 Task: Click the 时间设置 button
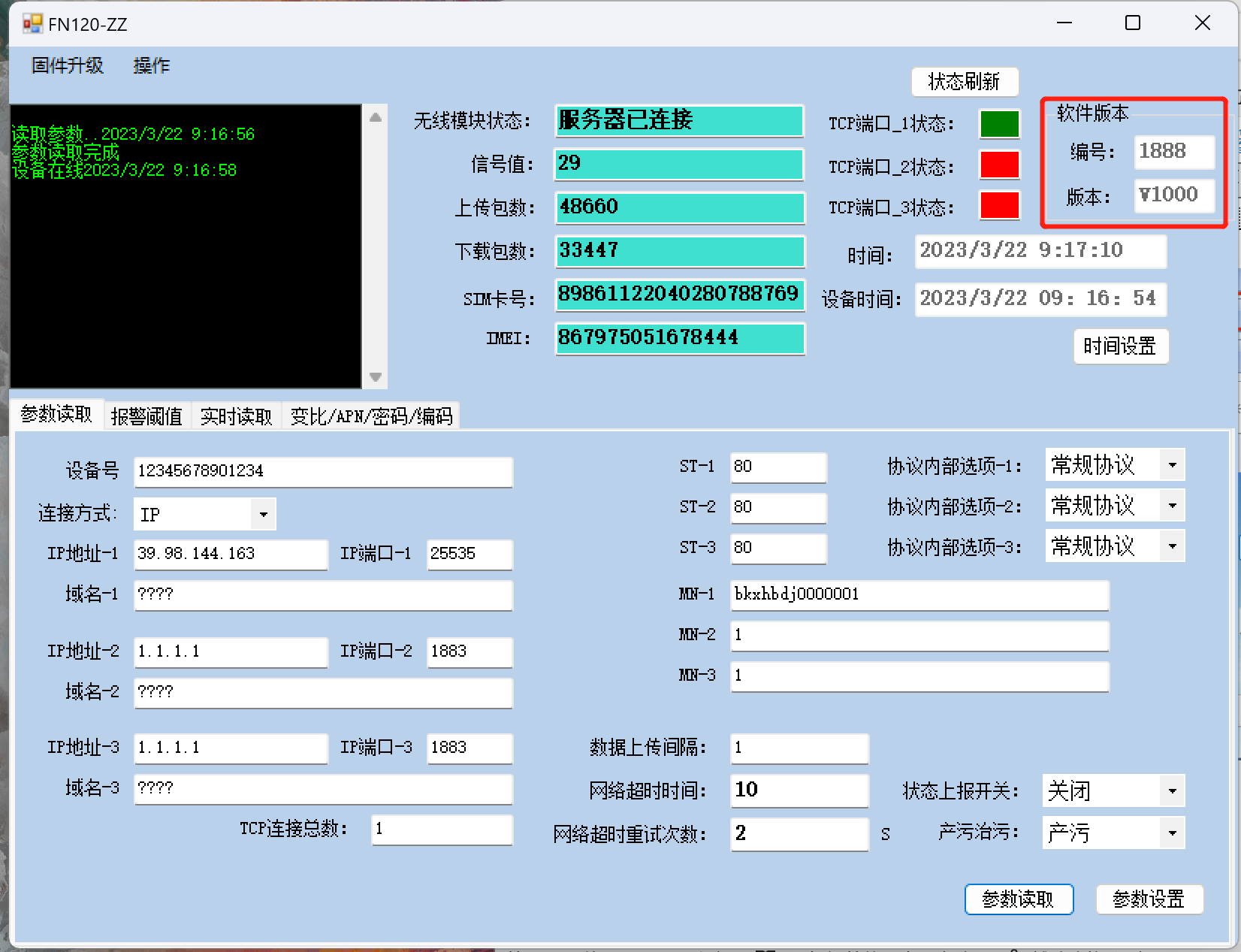[1120, 346]
